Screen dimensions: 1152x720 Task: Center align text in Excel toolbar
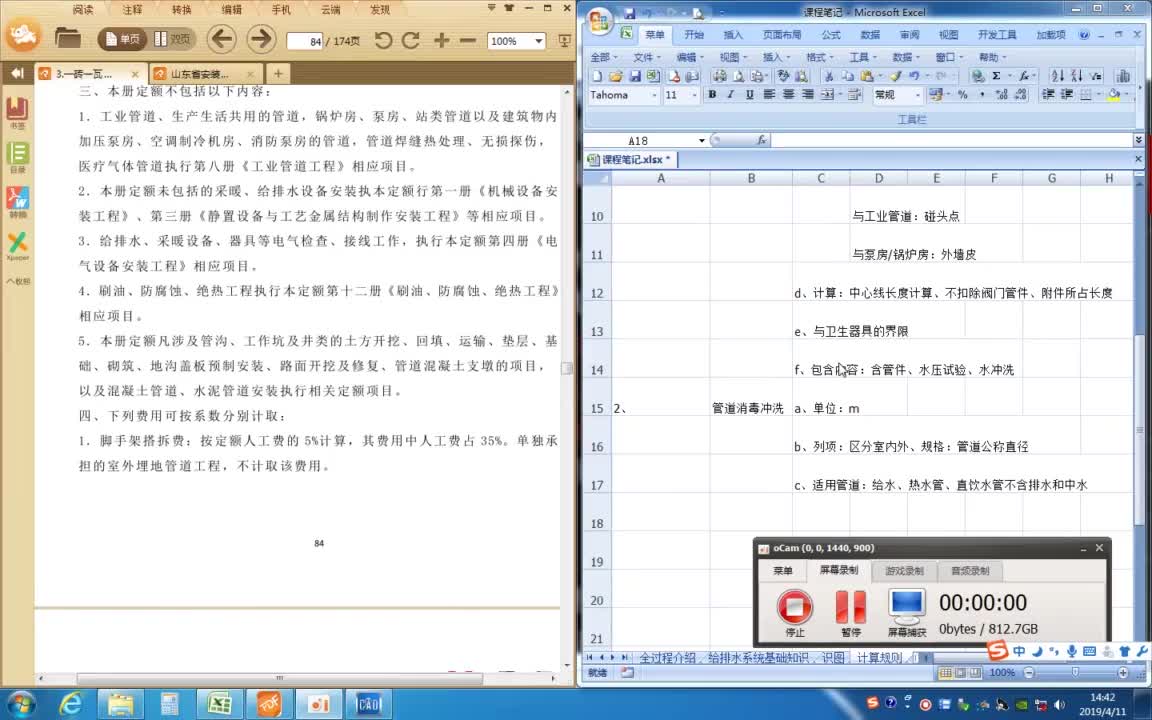(x=788, y=95)
